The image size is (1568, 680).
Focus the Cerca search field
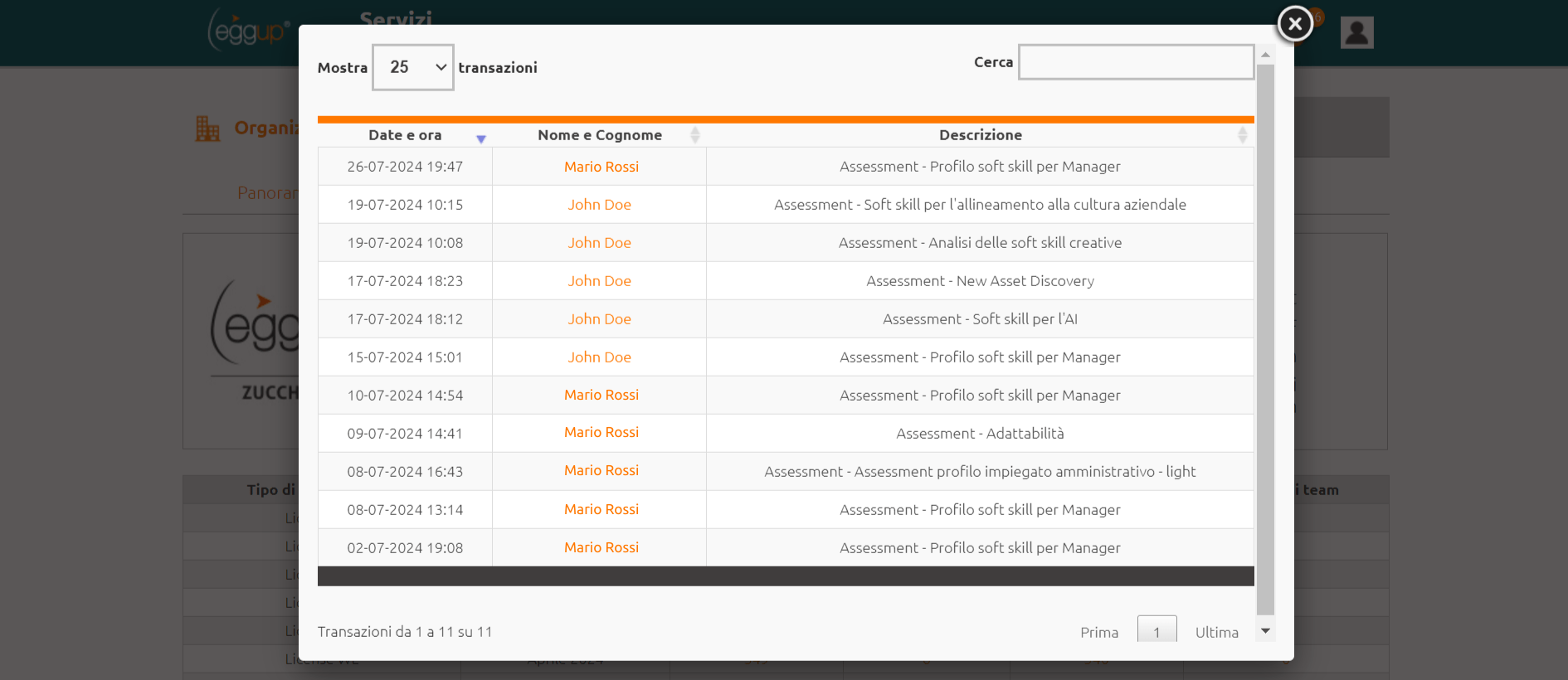pyautogui.click(x=1136, y=62)
